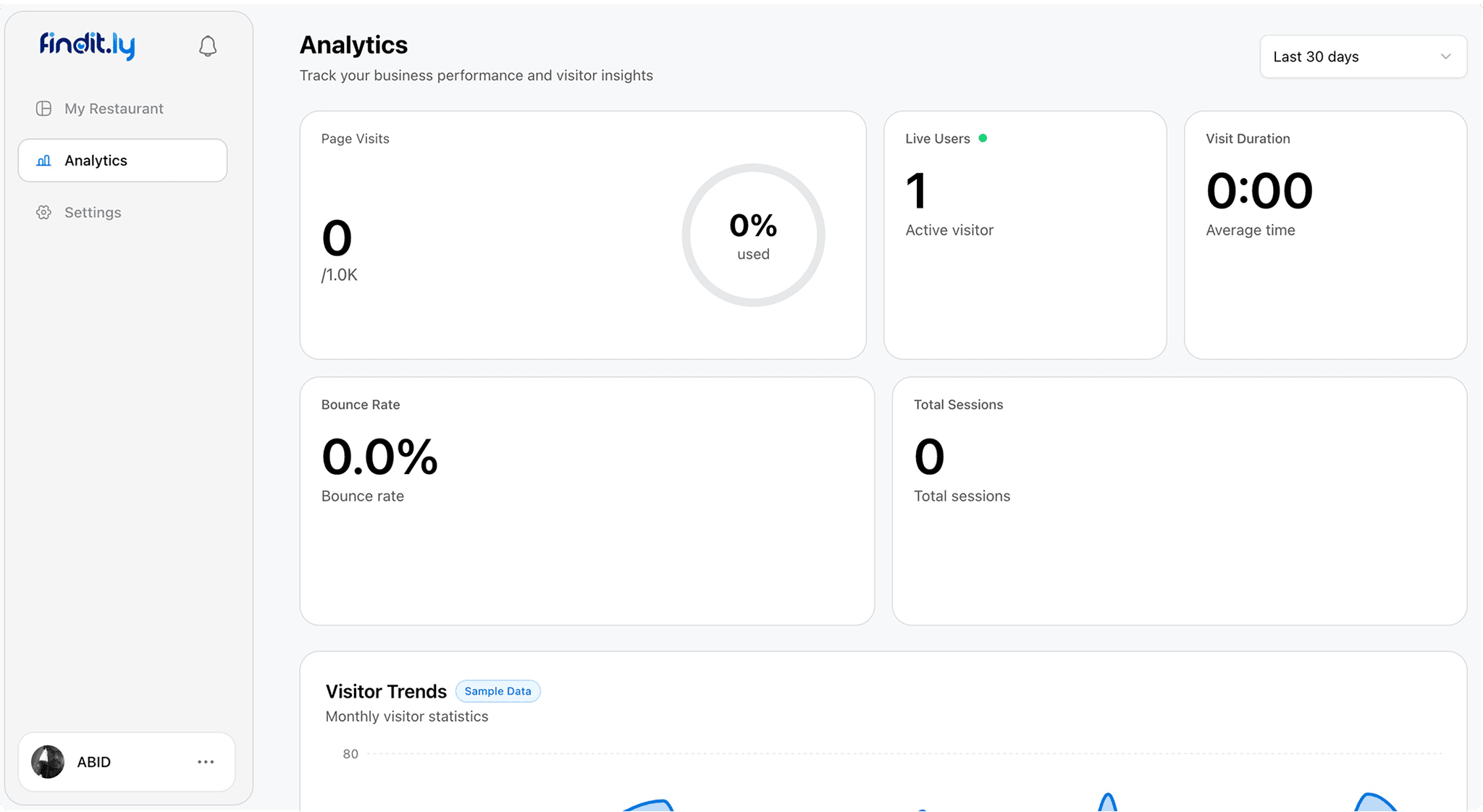
Task: Select Analytics in the sidebar
Action: click(96, 161)
